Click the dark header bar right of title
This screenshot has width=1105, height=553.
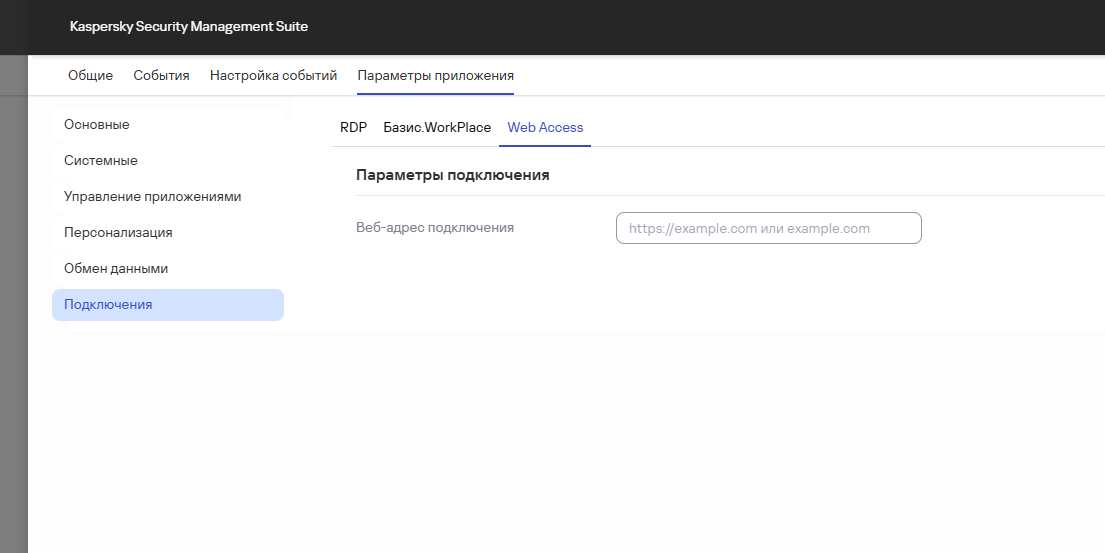coord(700,27)
